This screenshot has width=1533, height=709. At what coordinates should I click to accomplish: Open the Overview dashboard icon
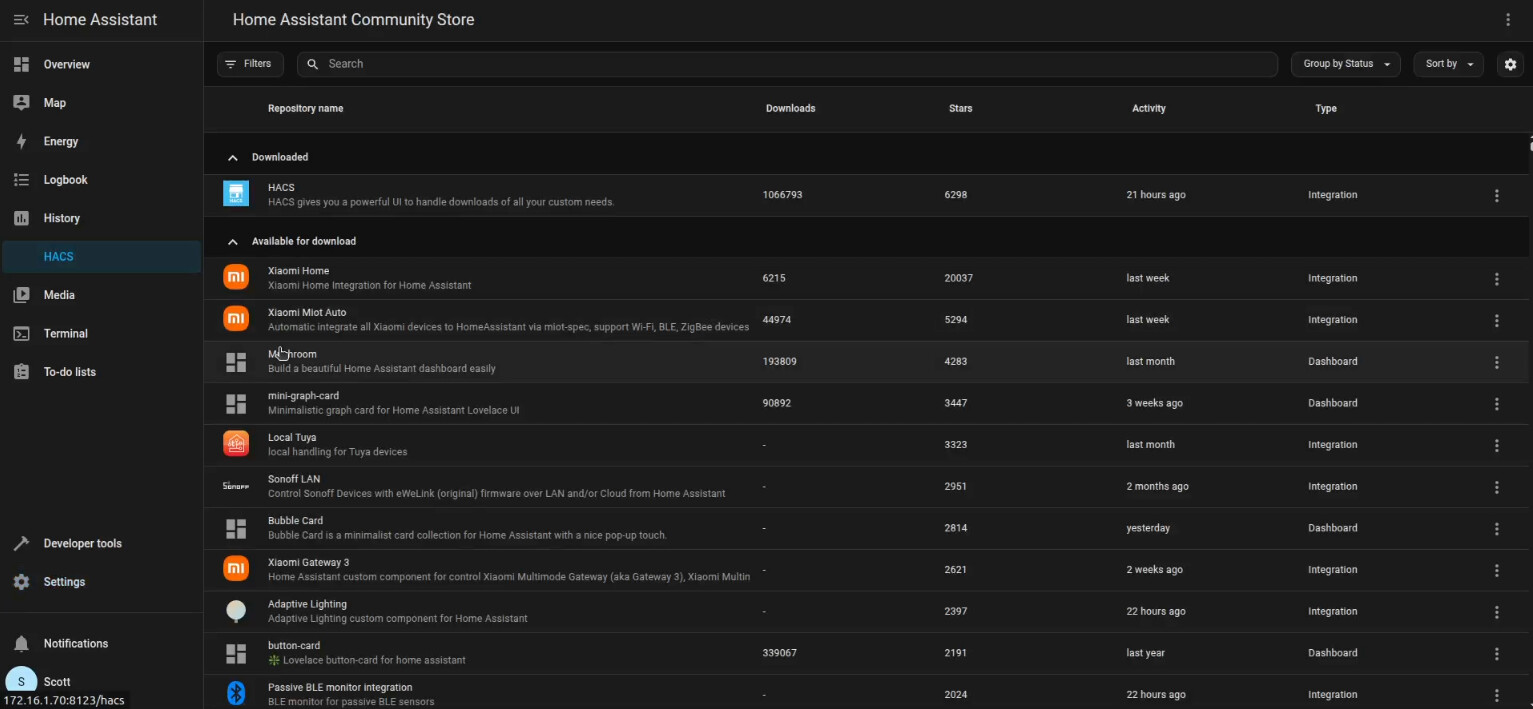(x=21, y=65)
